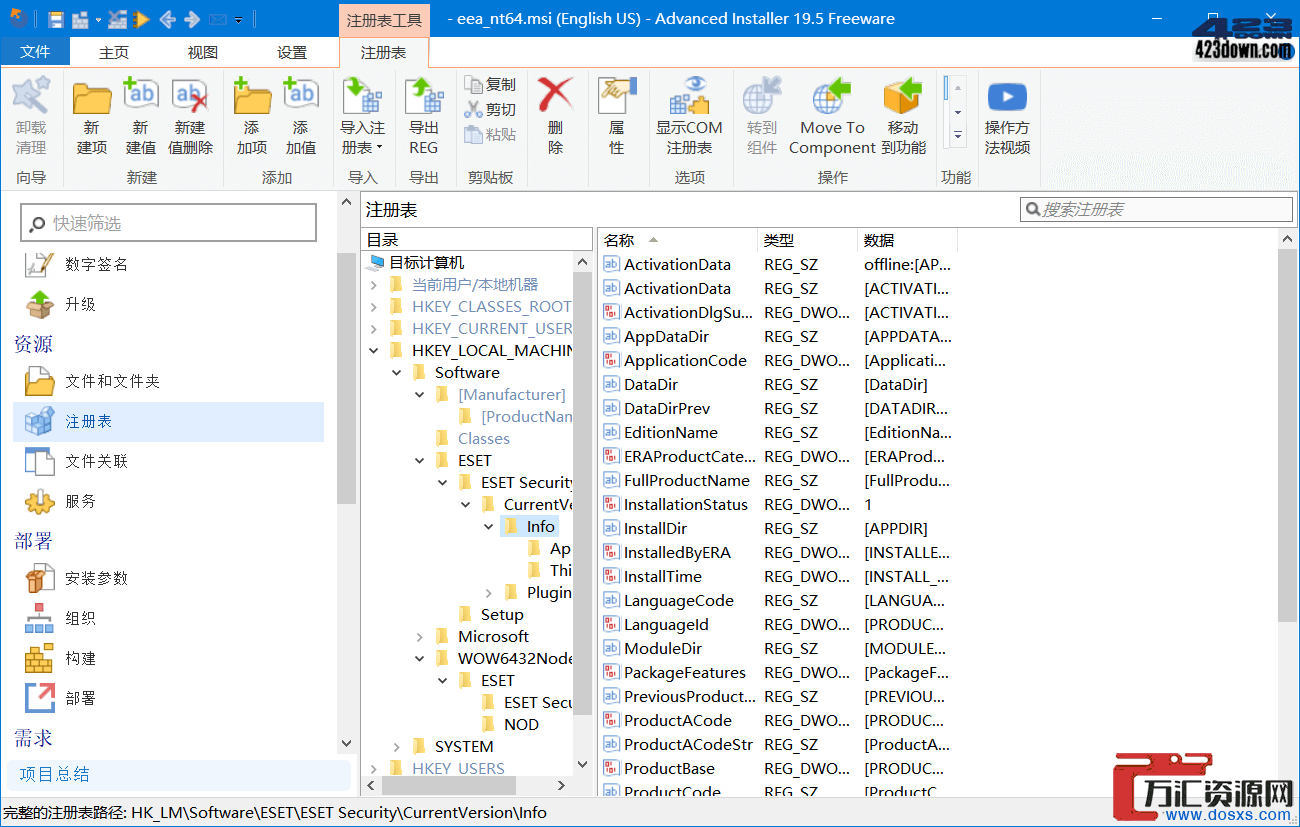Select the NOD key in tree
This screenshot has height=827, width=1300.
522,724
